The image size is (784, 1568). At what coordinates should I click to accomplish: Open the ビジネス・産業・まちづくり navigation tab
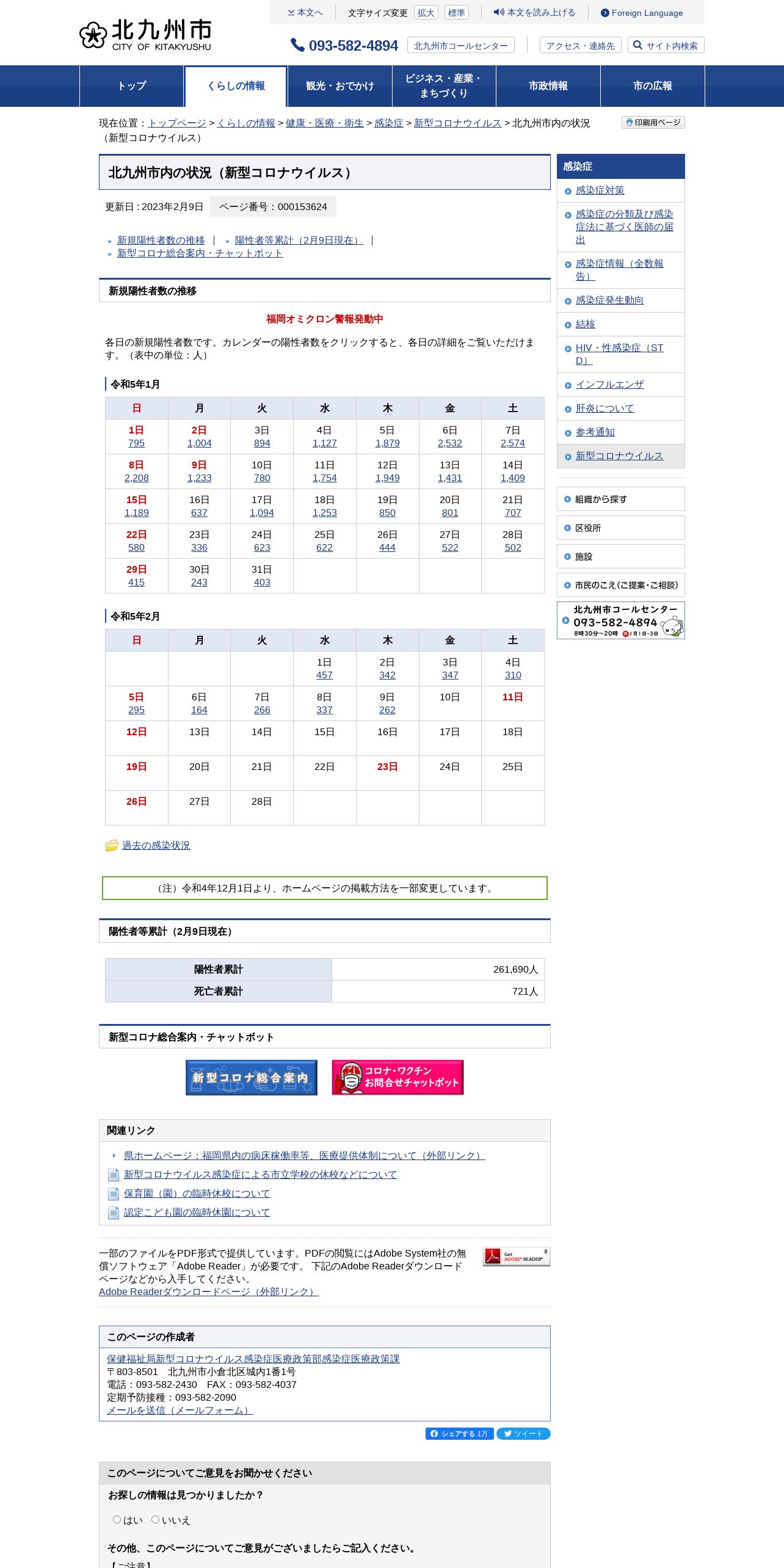(444, 86)
